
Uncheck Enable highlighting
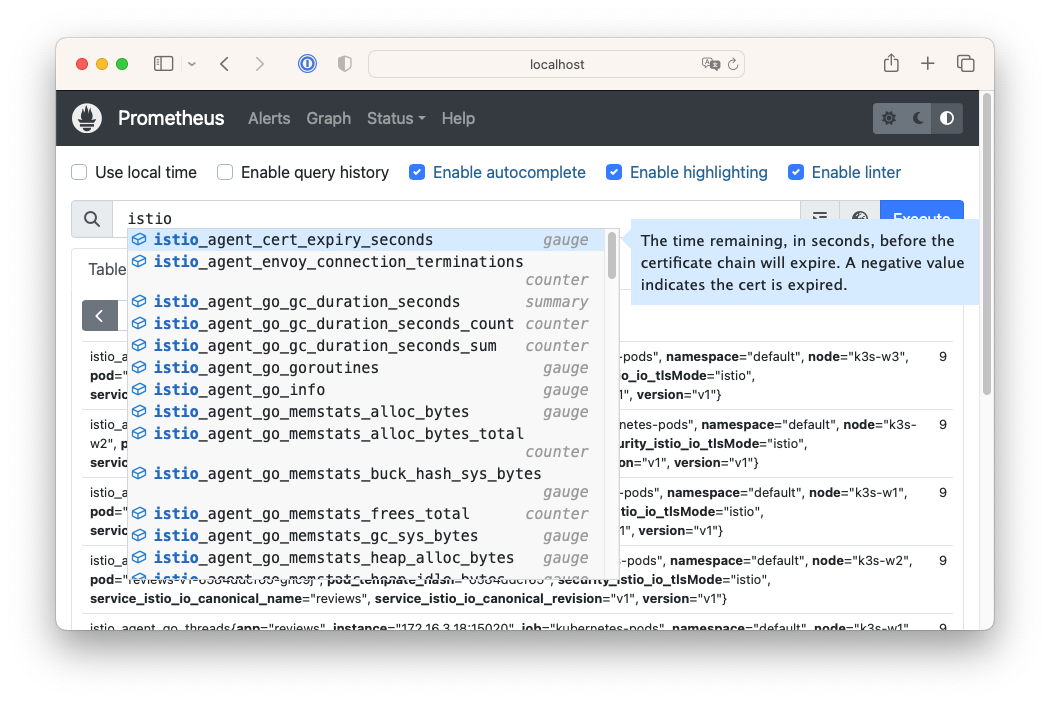pyautogui.click(x=613, y=172)
